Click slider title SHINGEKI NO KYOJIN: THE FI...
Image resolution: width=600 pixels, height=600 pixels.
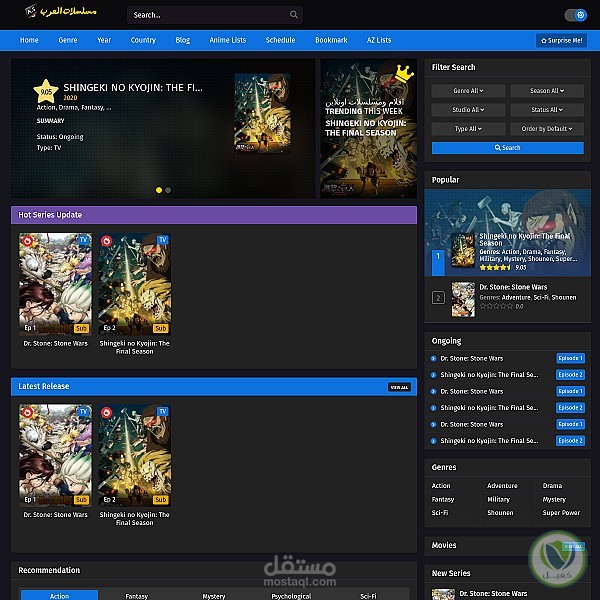(133, 88)
